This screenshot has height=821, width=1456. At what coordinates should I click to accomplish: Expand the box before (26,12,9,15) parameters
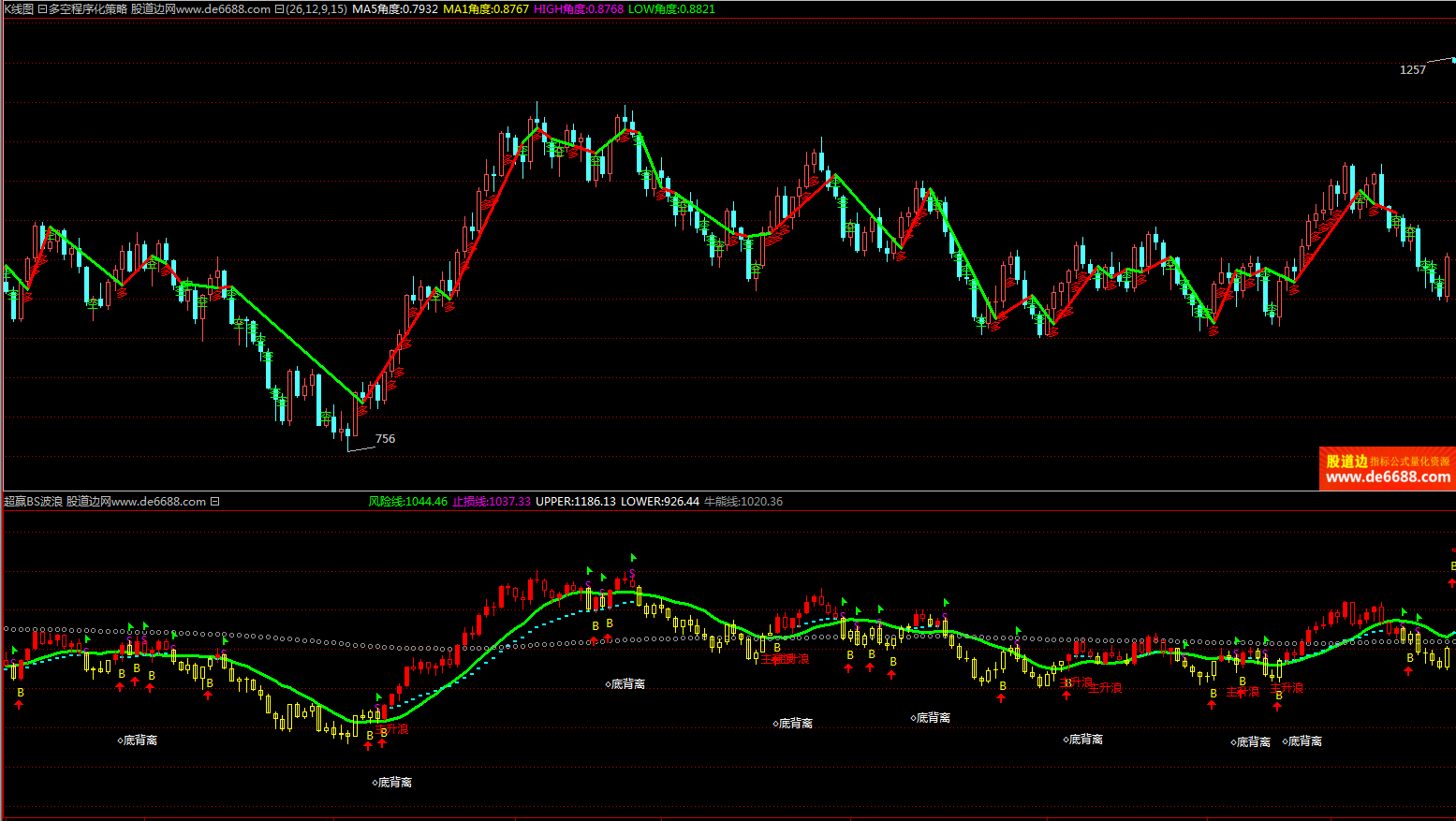[x=279, y=9]
